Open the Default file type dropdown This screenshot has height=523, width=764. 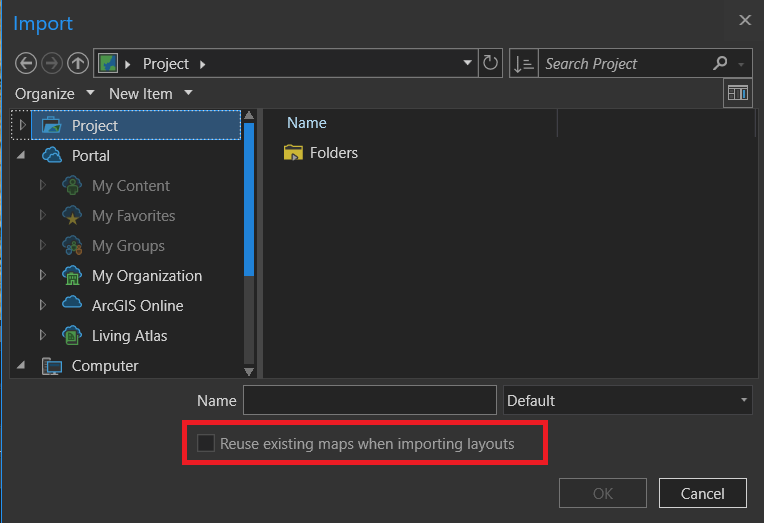pyautogui.click(x=628, y=400)
